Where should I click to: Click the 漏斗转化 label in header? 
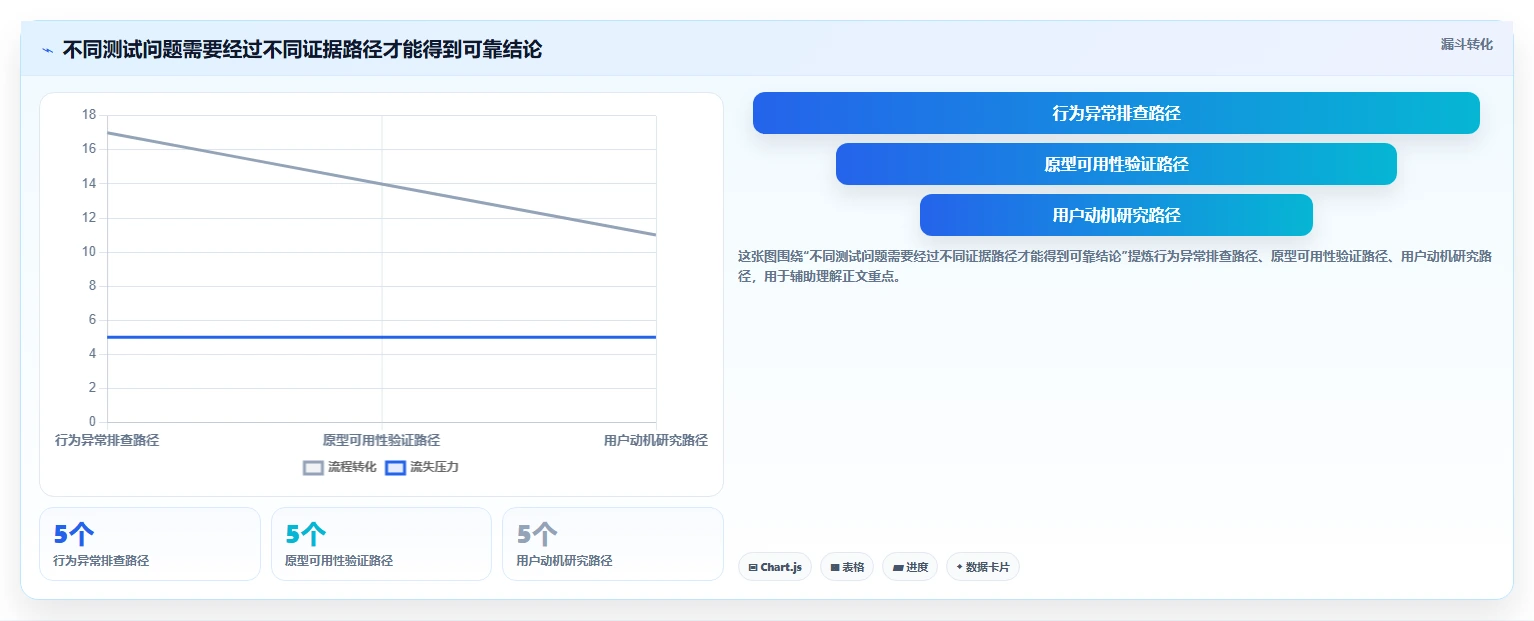pos(1467,44)
